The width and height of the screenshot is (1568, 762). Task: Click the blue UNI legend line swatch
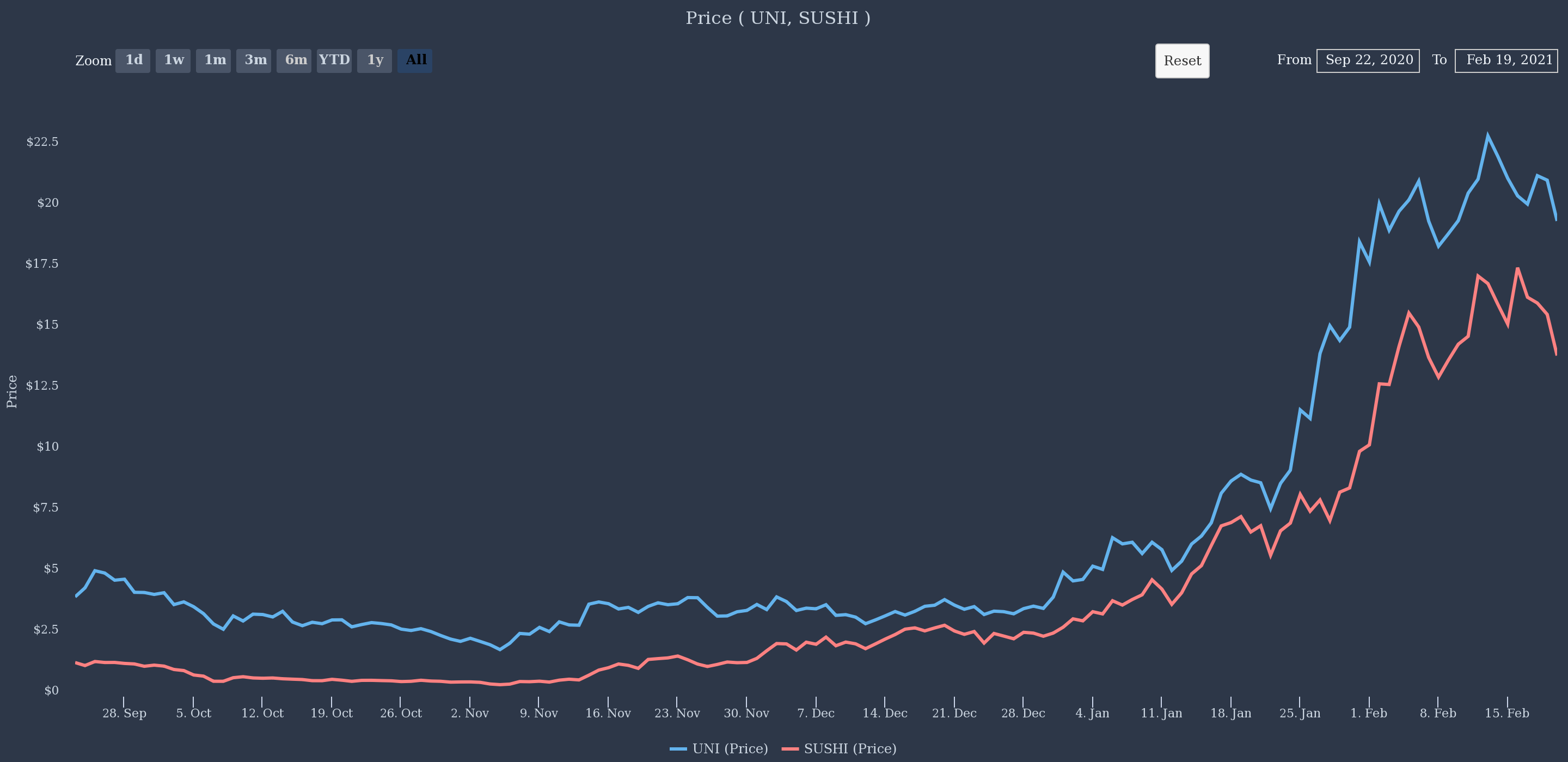click(x=678, y=748)
